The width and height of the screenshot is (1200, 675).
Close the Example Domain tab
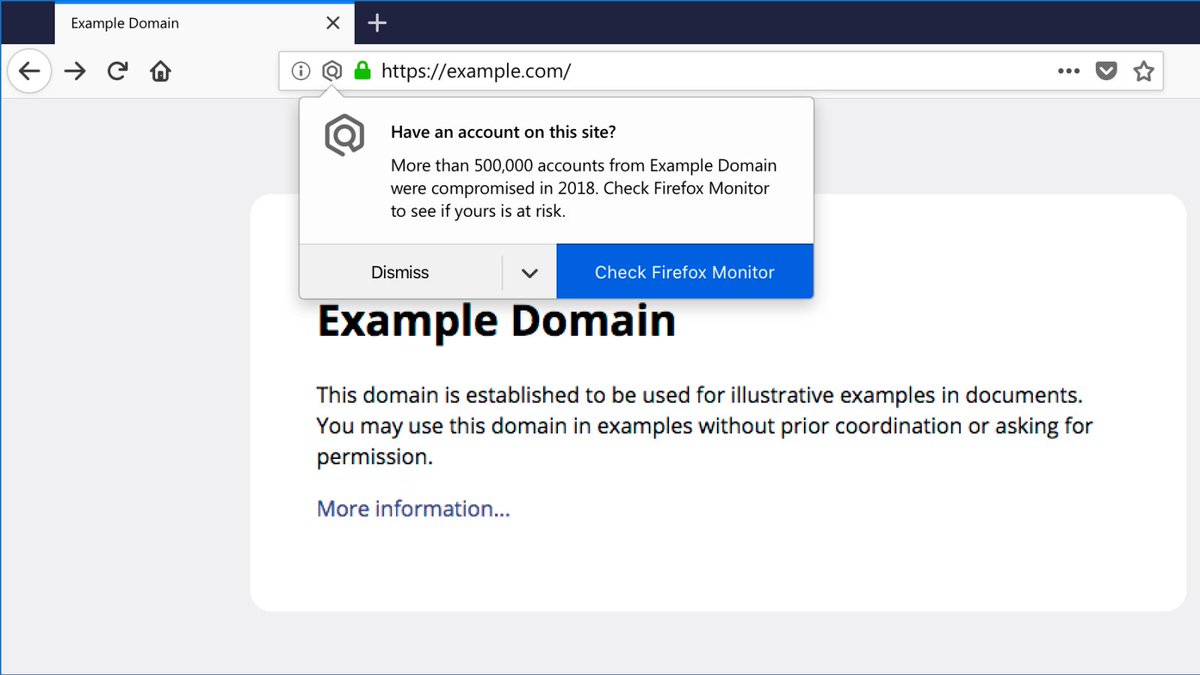pyautogui.click(x=333, y=22)
